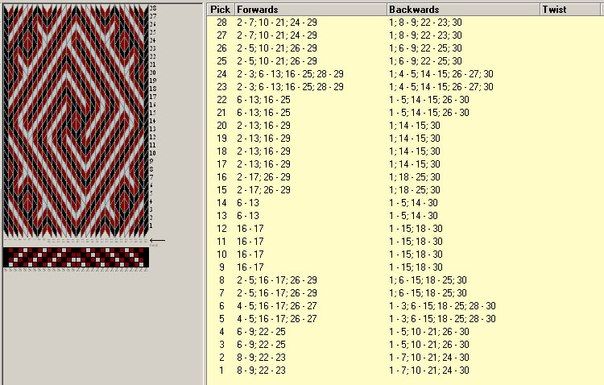Viewport: 604px width, 385px height.
Task: Click row number 28 beside the weave preview
Action: [x=153, y=8]
